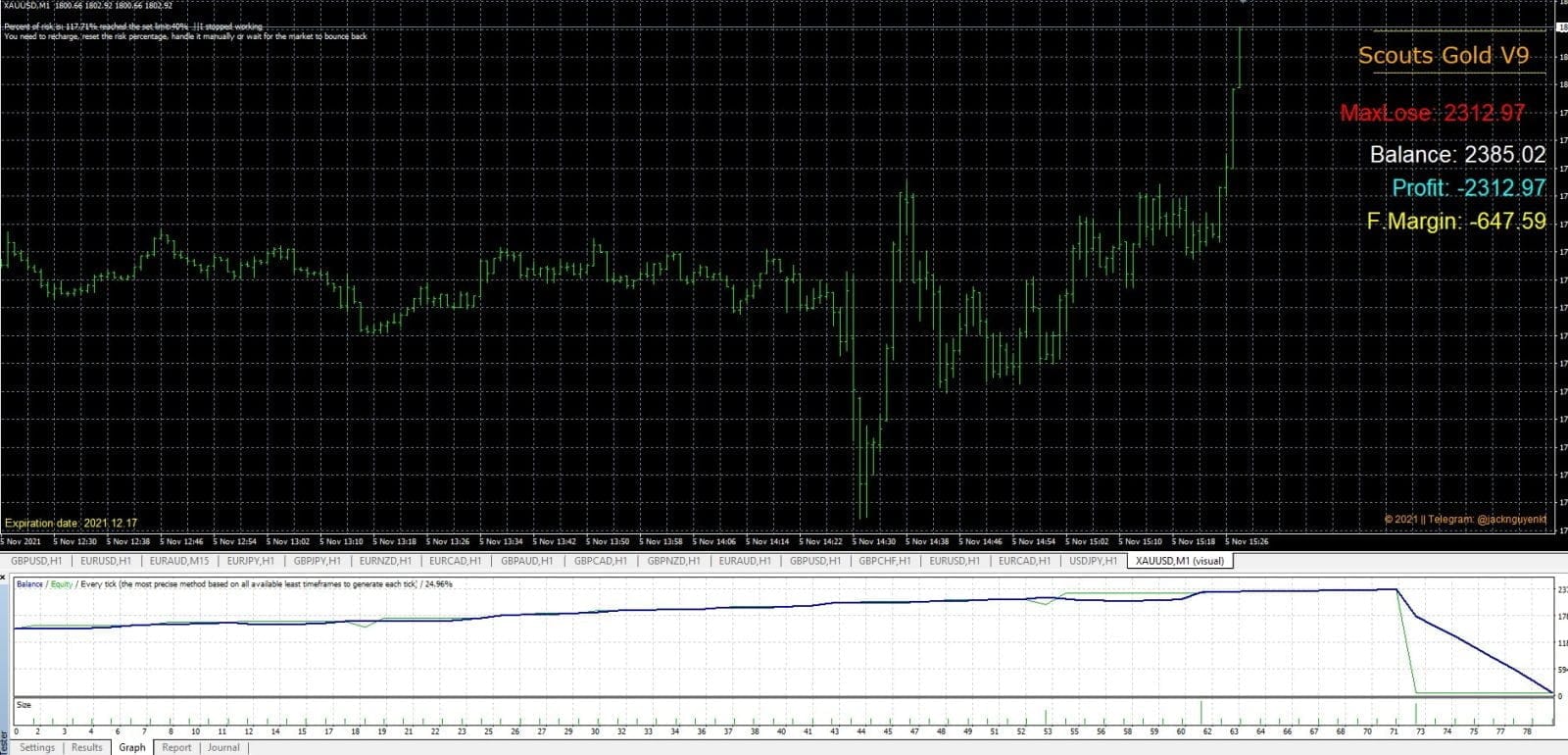Click the vertical Tester panel handle label
The height and width of the screenshot is (755, 1568).
4,741
